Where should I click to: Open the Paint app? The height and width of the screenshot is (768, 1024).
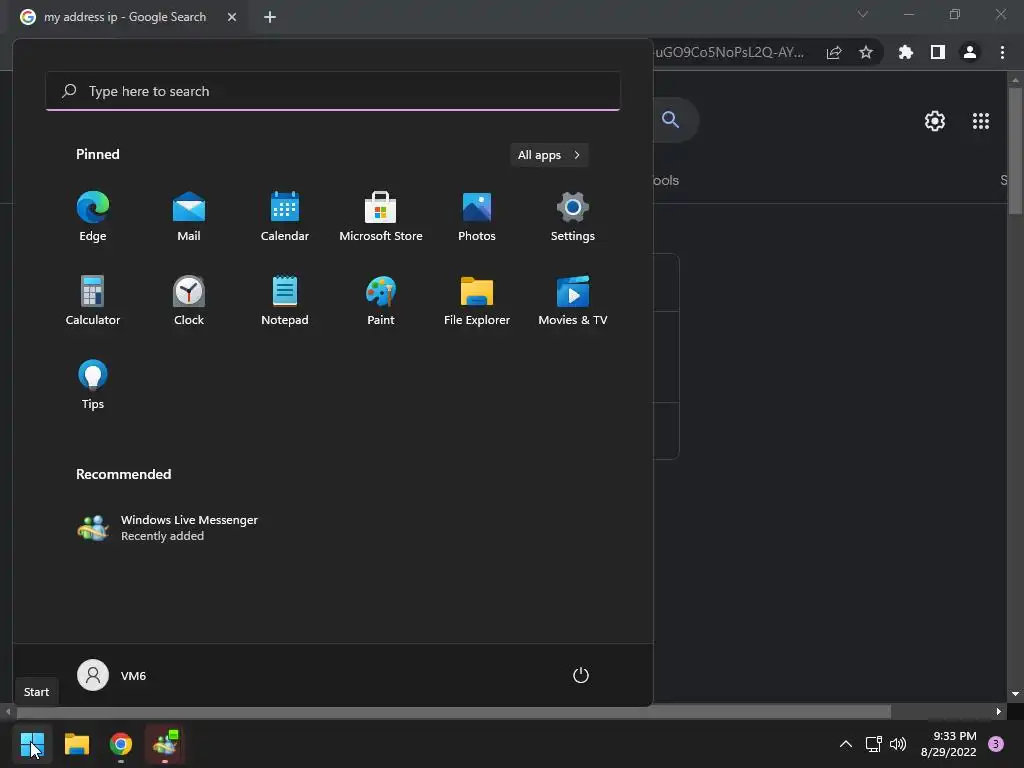[x=381, y=300]
